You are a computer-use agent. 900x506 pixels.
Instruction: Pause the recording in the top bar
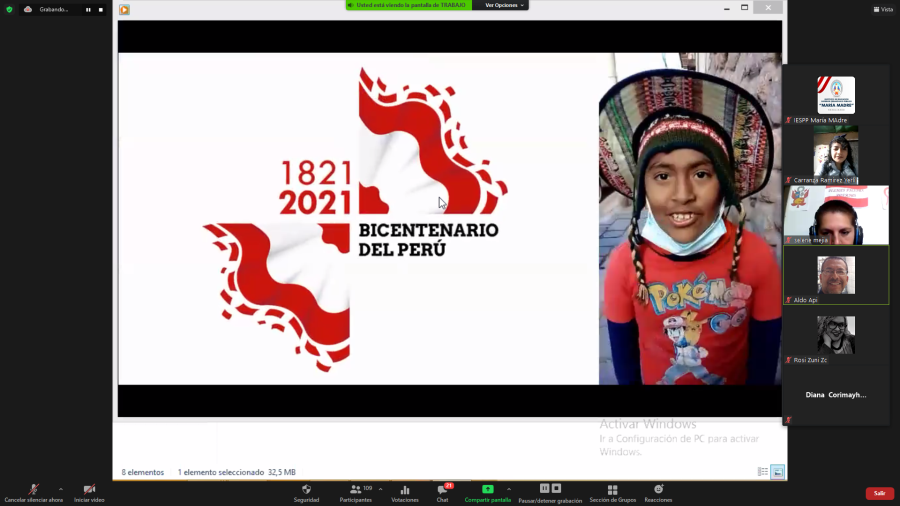tap(87, 9)
